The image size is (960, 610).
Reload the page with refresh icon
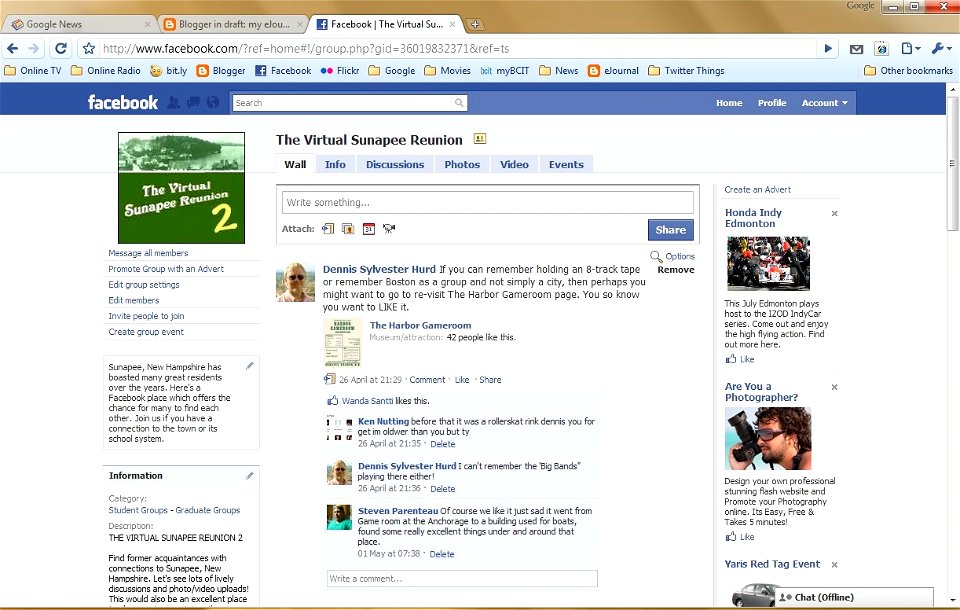61,48
